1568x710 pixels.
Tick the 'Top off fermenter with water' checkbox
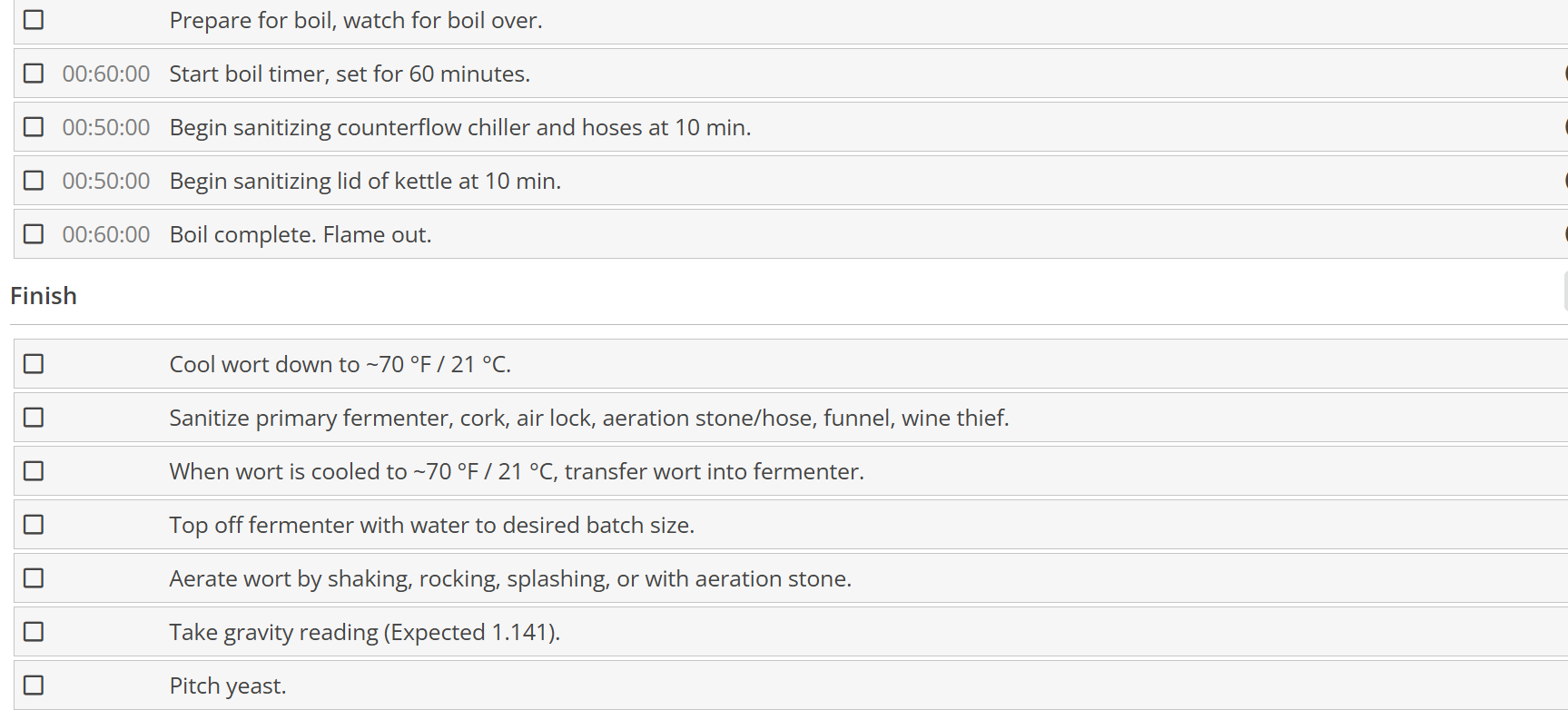34,524
